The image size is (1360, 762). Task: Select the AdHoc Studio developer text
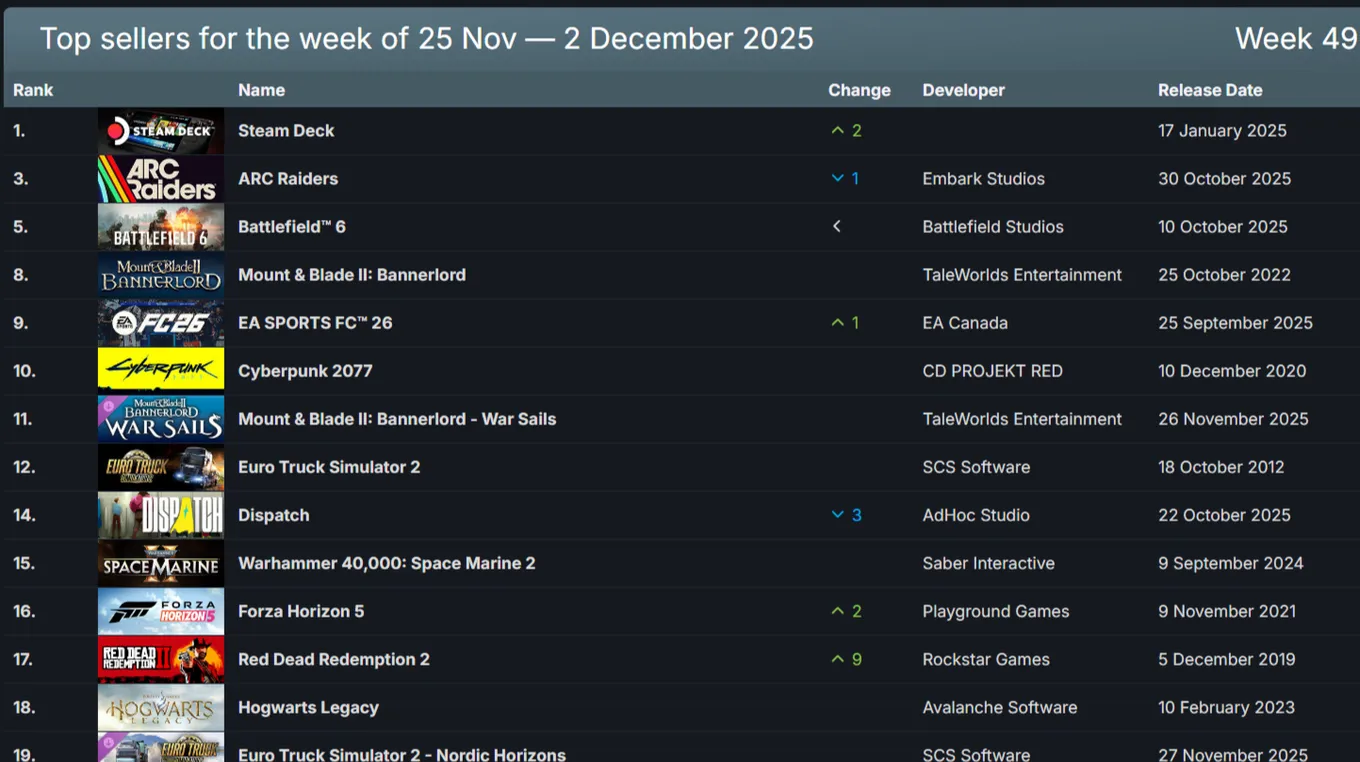[x=976, y=515]
